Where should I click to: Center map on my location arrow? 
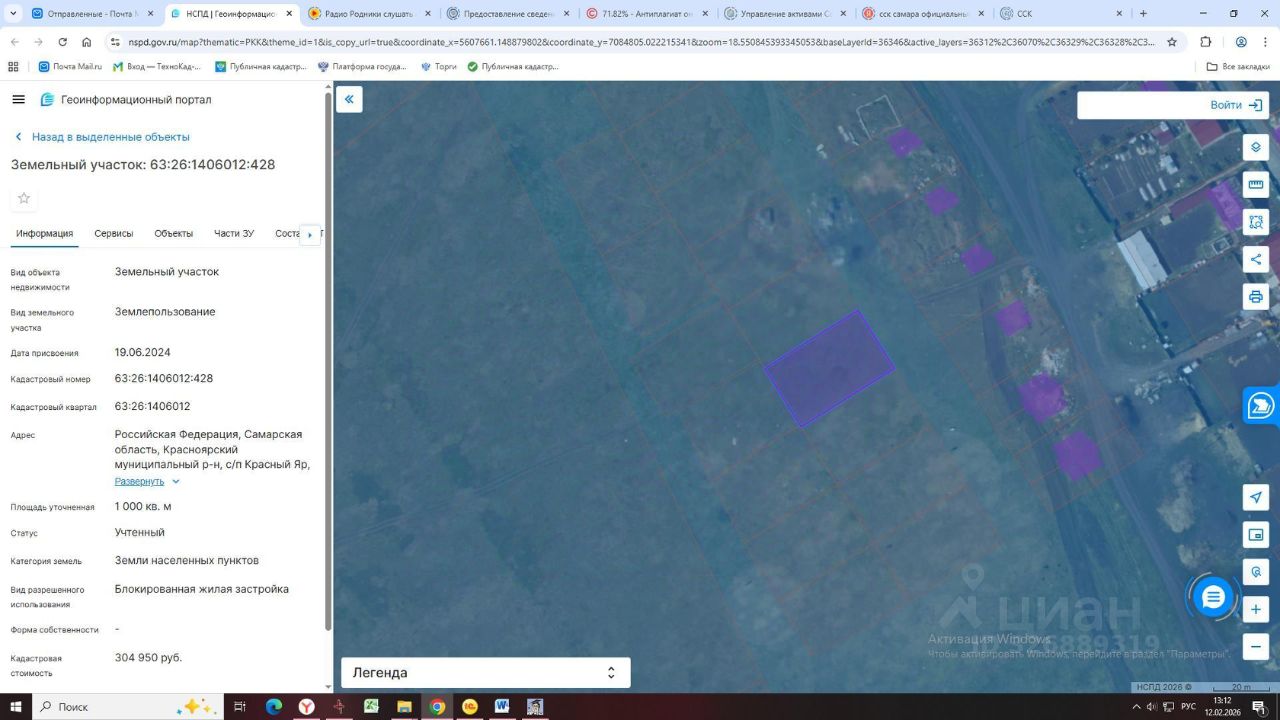tap(1256, 497)
